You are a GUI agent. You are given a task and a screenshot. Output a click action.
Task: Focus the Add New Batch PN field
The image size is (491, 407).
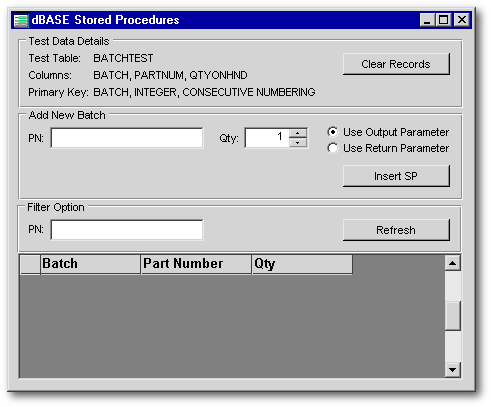pyautogui.click(x=127, y=138)
